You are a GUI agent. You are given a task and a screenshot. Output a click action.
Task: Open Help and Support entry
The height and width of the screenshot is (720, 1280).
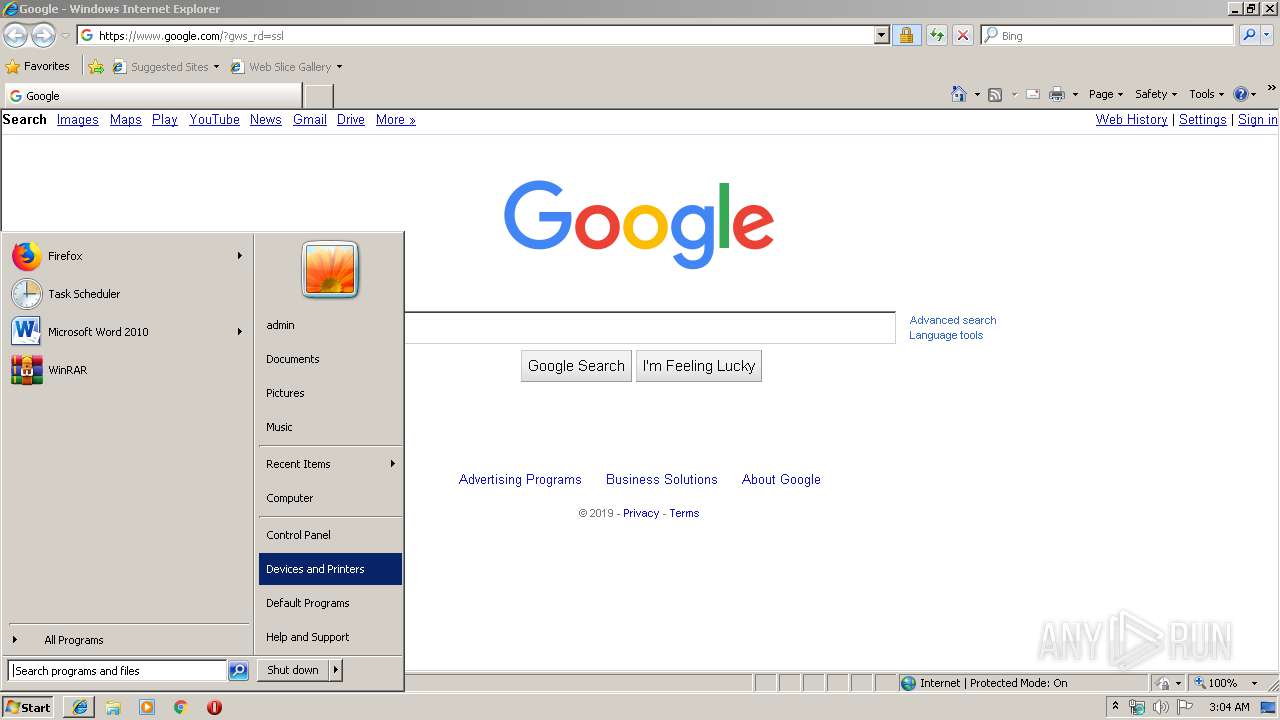pos(330,637)
